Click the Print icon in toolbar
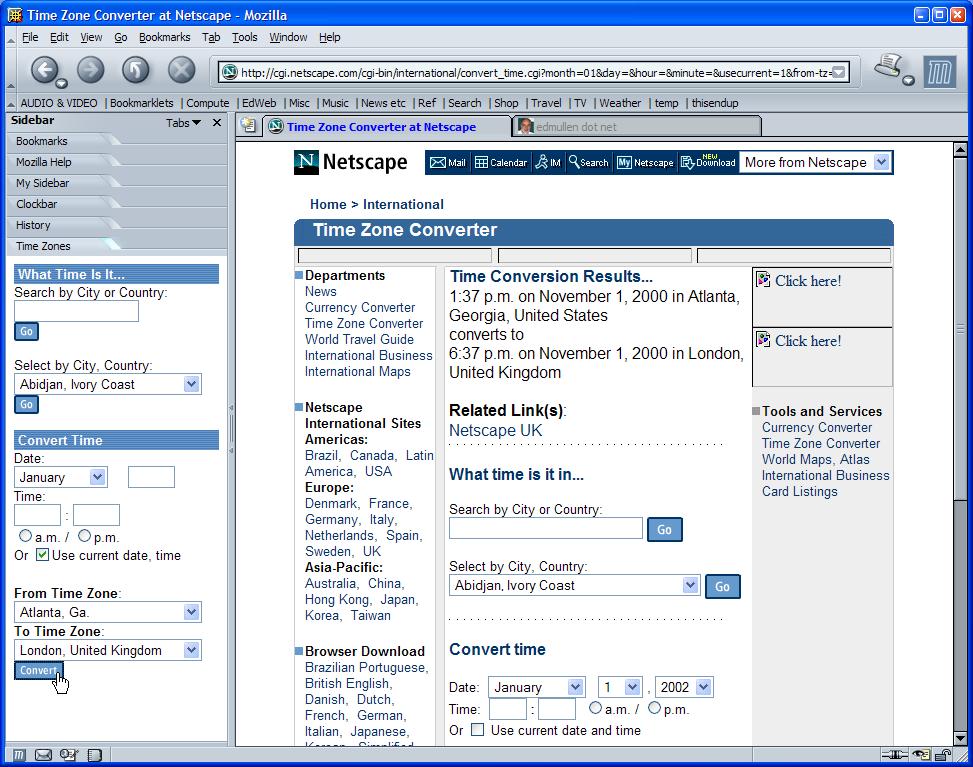973x767 pixels. point(888,68)
